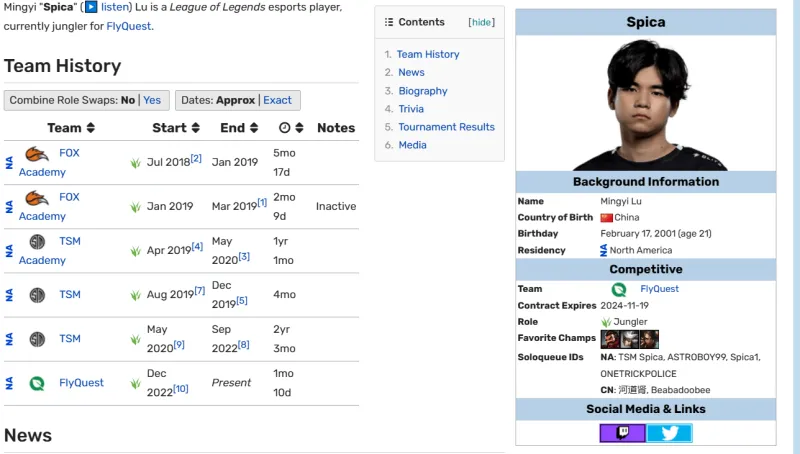Click Jungler role icon in infobox
The width and height of the screenshot is (800, 454).
pyautogui.click(x=606, y=322)
